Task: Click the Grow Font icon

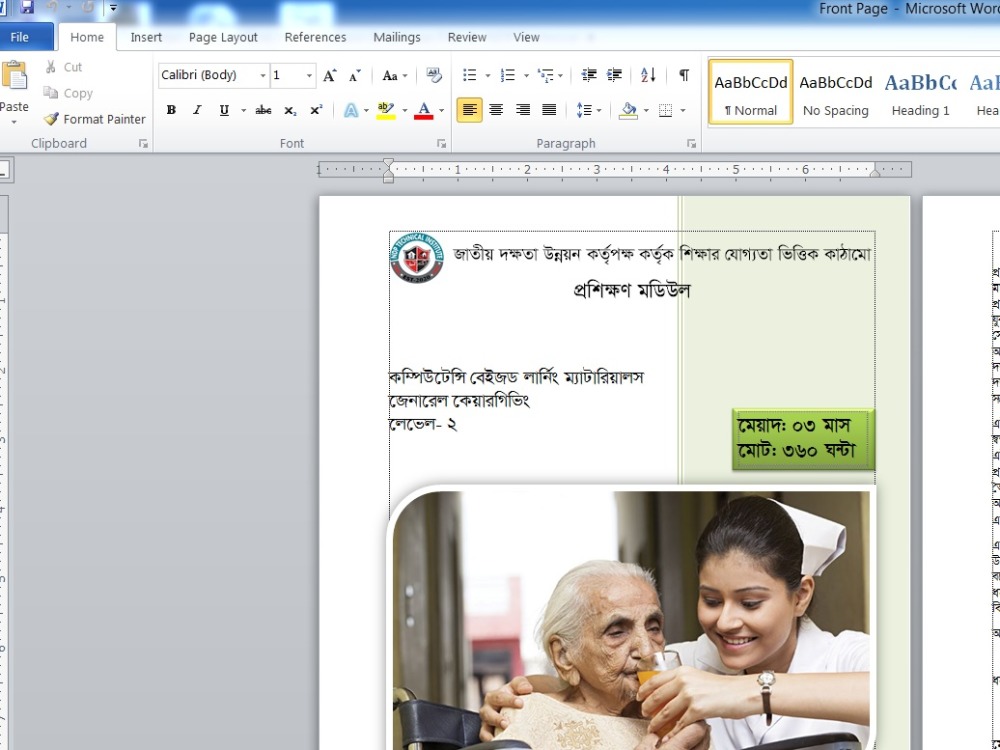Action: pyautogui.click(x=329, y=75)
